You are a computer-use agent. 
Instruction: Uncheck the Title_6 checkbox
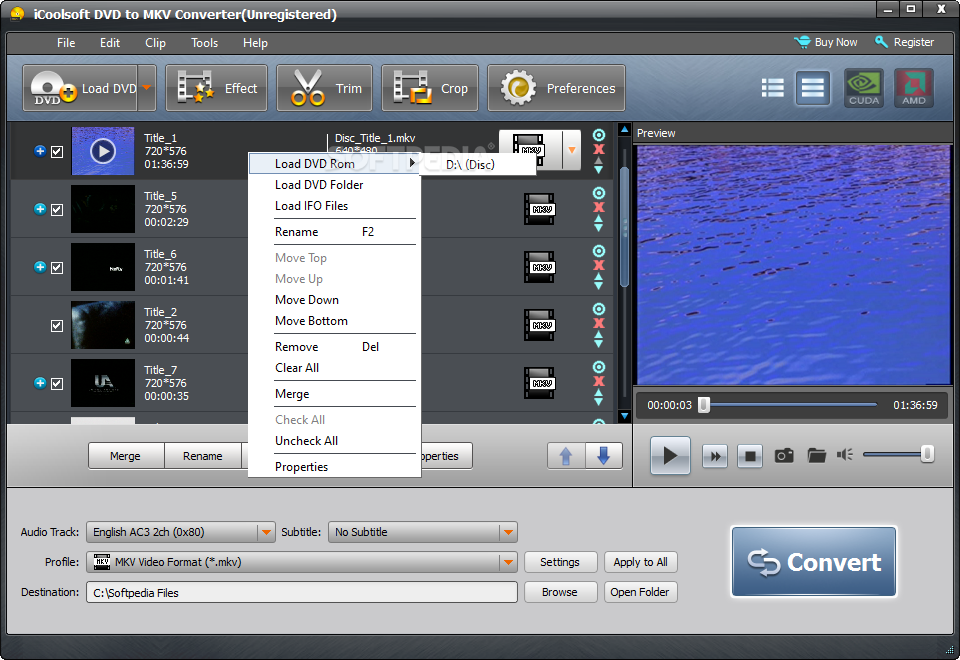[57, 268]
